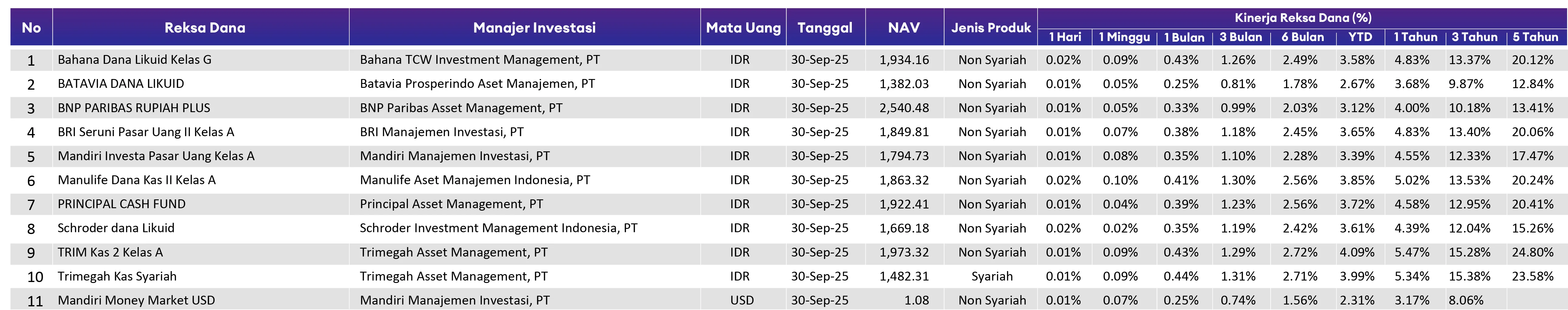Select the NAV column header
The image size is (1568, 310).
pos(903,28)
